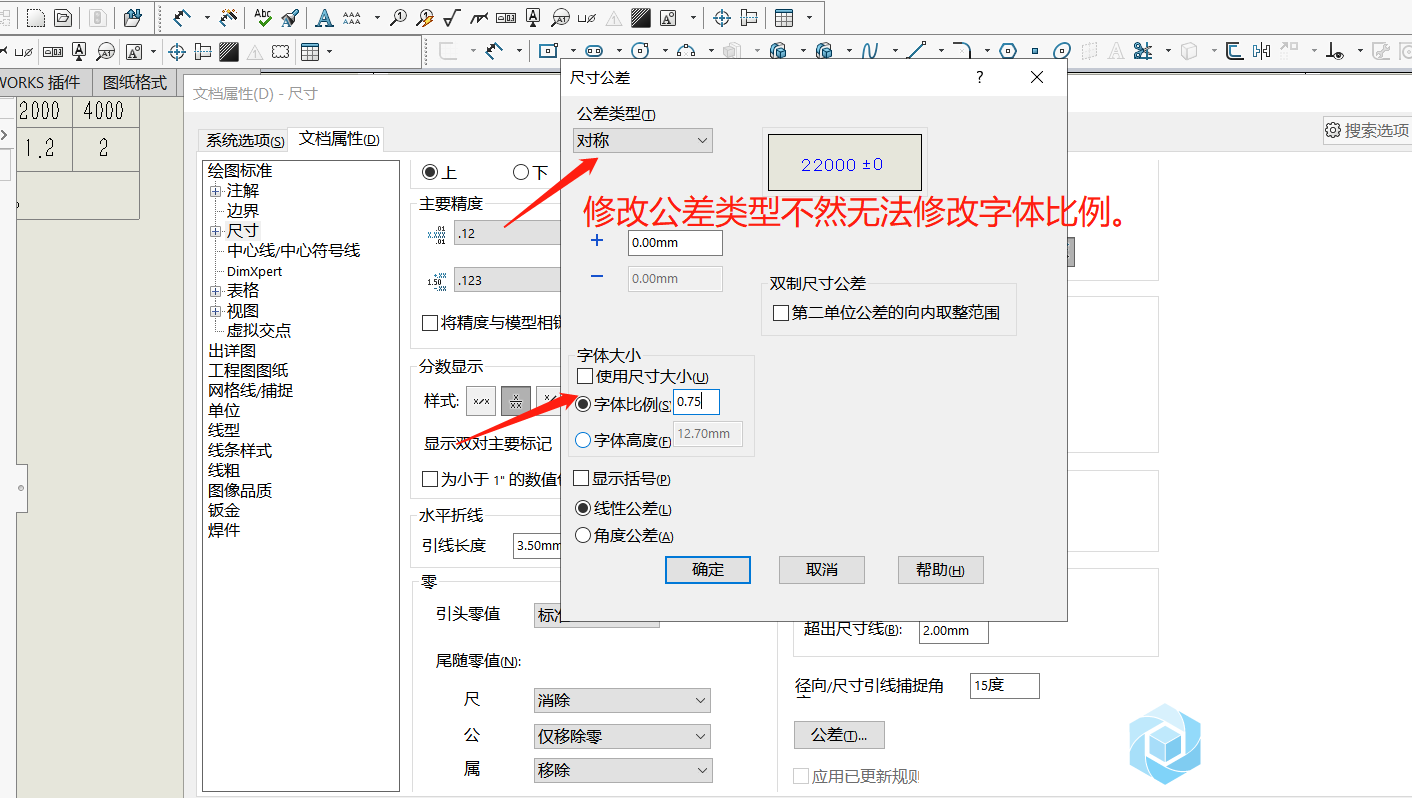Select the 字体比例 radio button
The height and width of the screenshot is (798, 1412).
[x=584, y=404]
